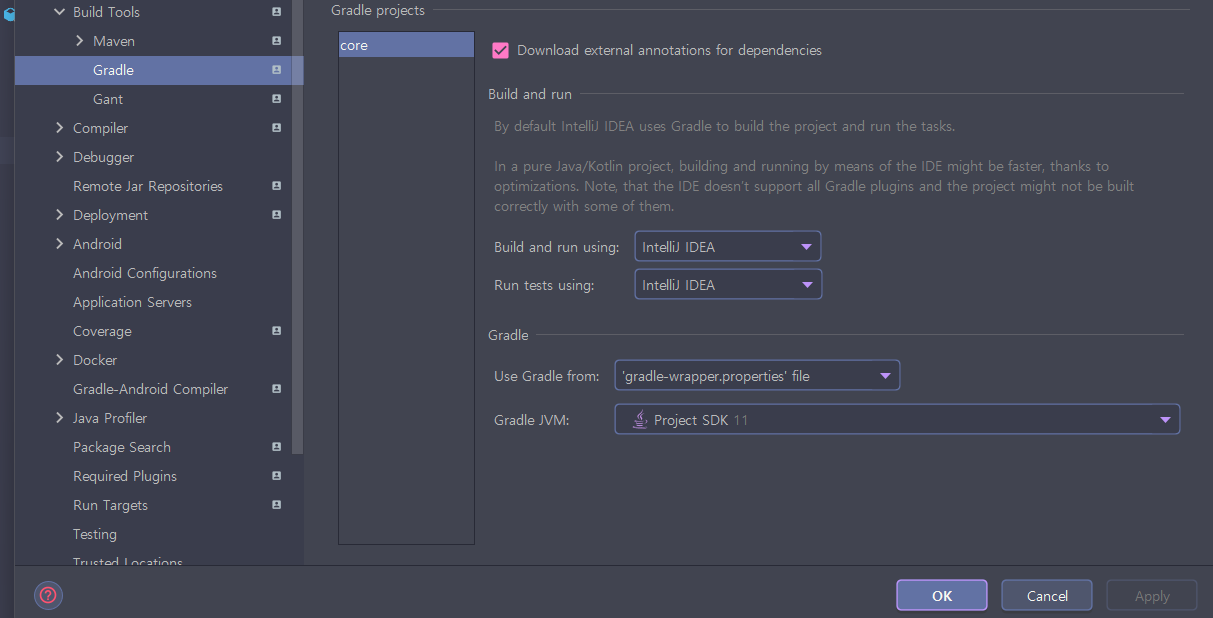Open the Gradle JVM dropdown
The image size is (1213, 618).
897,420
